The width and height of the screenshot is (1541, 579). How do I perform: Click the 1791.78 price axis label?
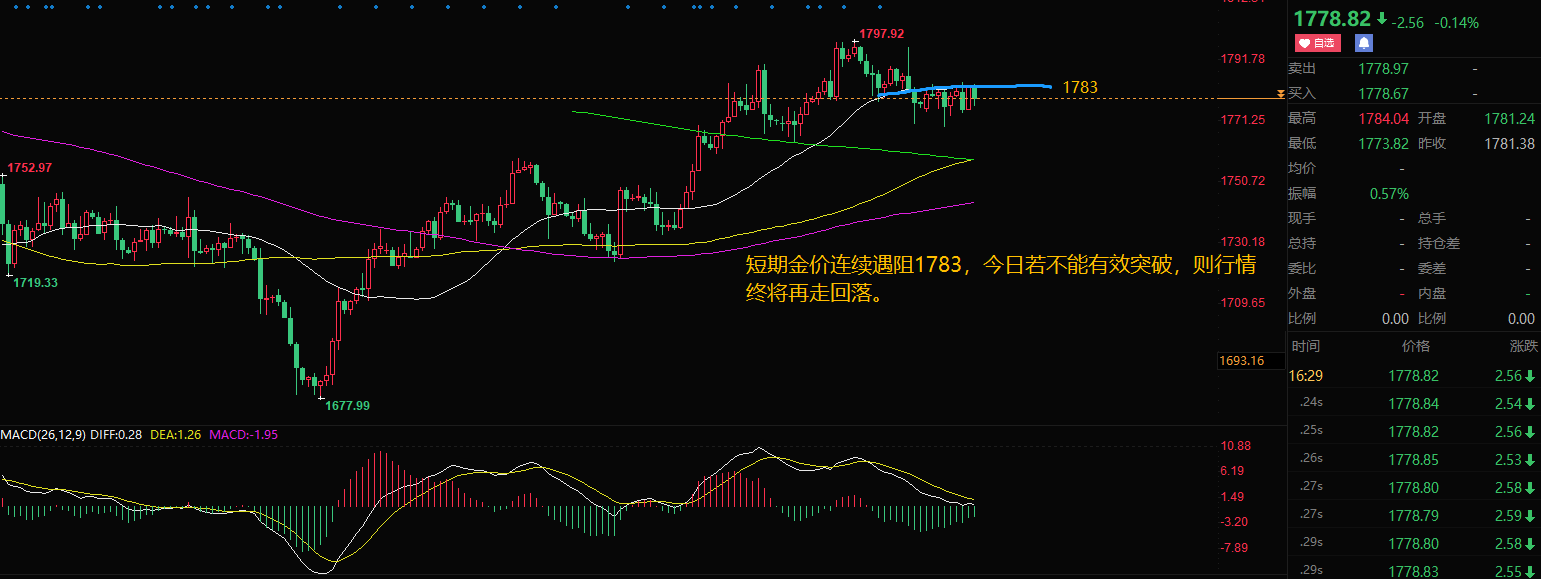[x=1243, y=58]
